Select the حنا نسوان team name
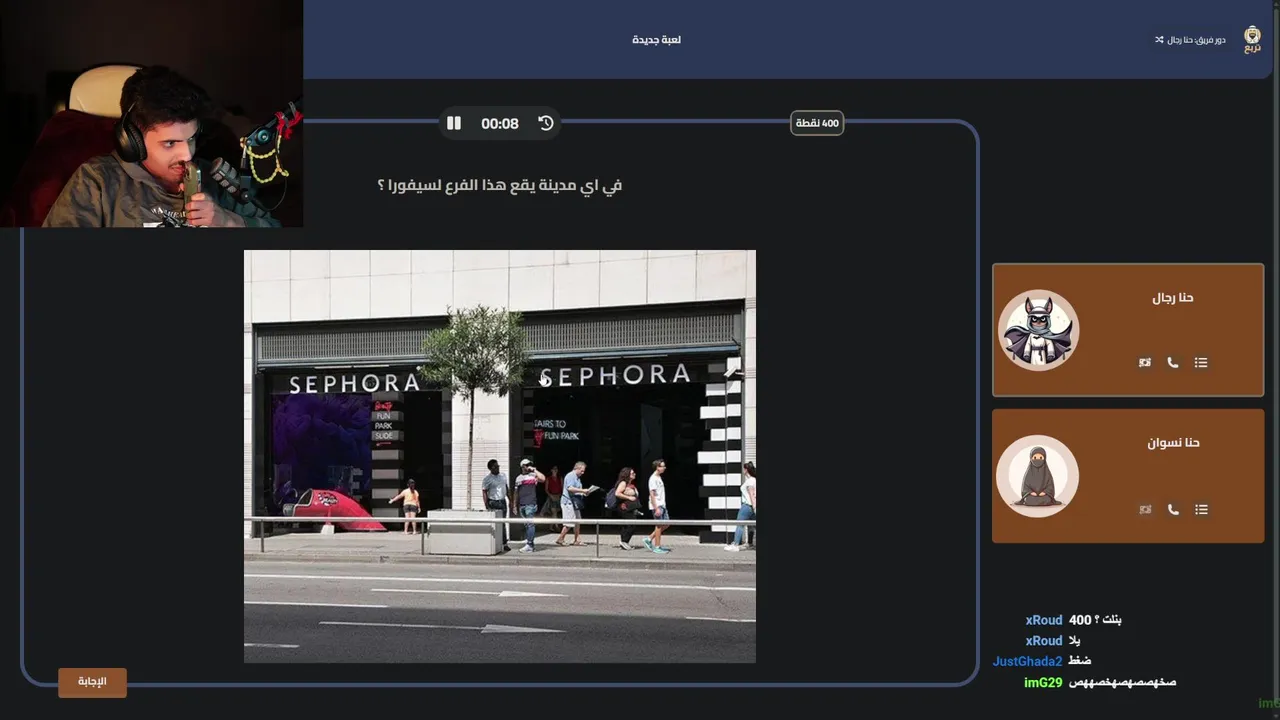This screenshot has width=1280, height=720. (1173, 443)
